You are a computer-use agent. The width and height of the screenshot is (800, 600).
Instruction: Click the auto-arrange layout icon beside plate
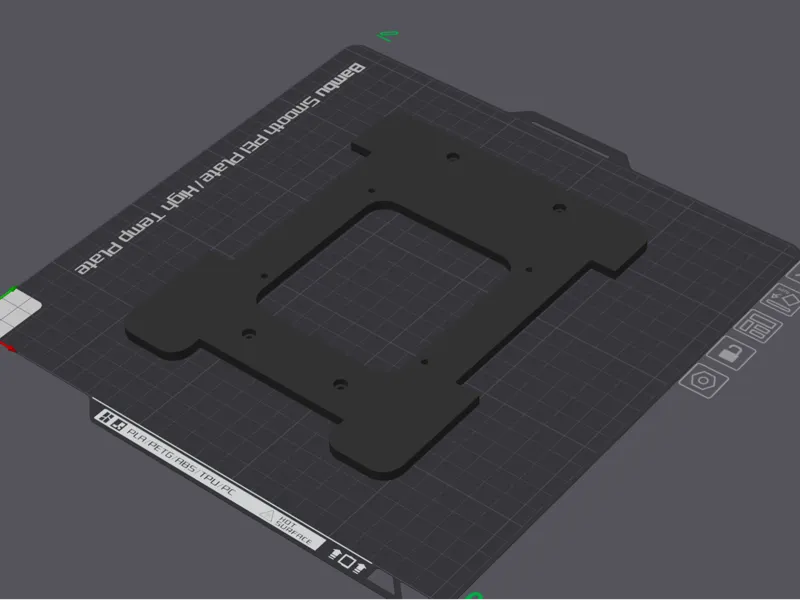[758, 326]
